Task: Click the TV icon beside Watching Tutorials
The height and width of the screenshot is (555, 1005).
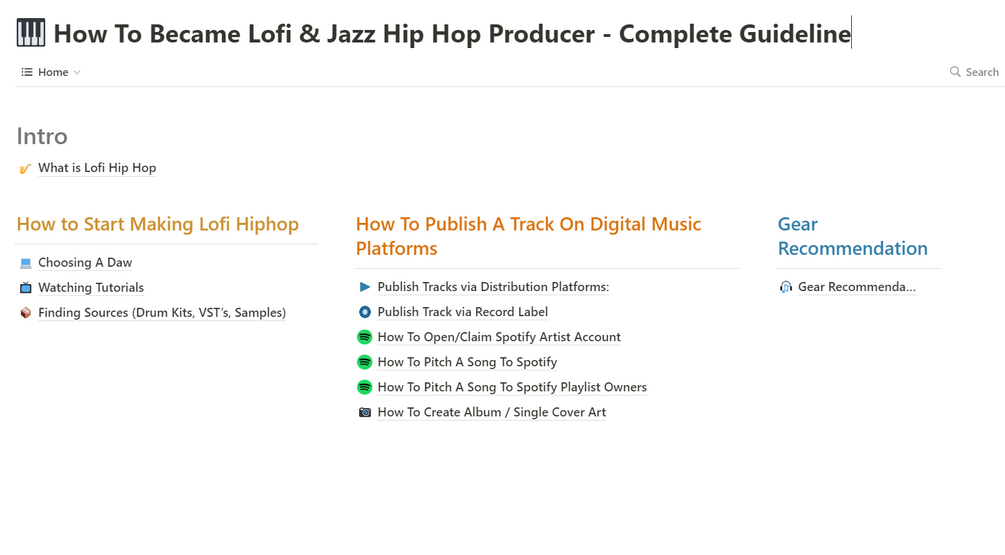Action: [26, 288]
